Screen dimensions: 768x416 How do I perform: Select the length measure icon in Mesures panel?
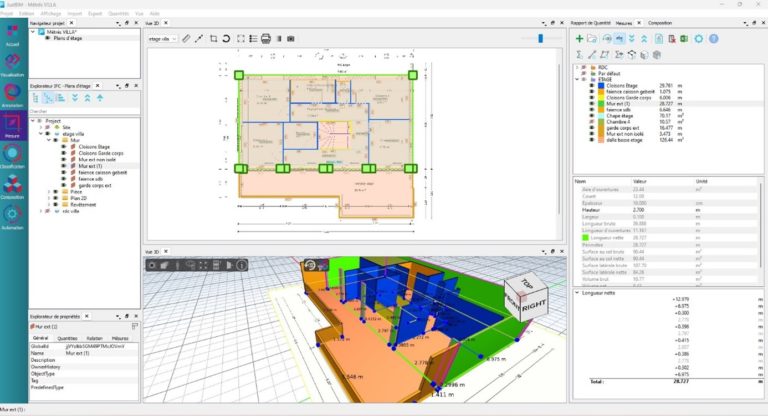tap(592, 54)
